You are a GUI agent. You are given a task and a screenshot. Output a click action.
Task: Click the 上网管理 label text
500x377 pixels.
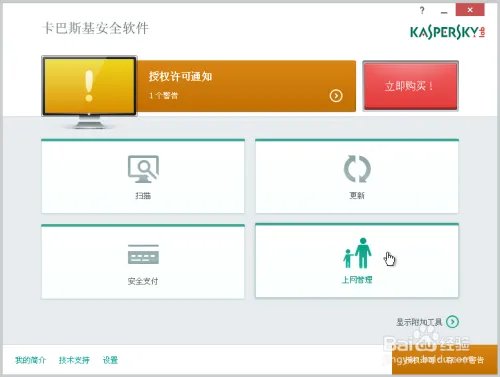pyautogui.click(x=357, y=280)
